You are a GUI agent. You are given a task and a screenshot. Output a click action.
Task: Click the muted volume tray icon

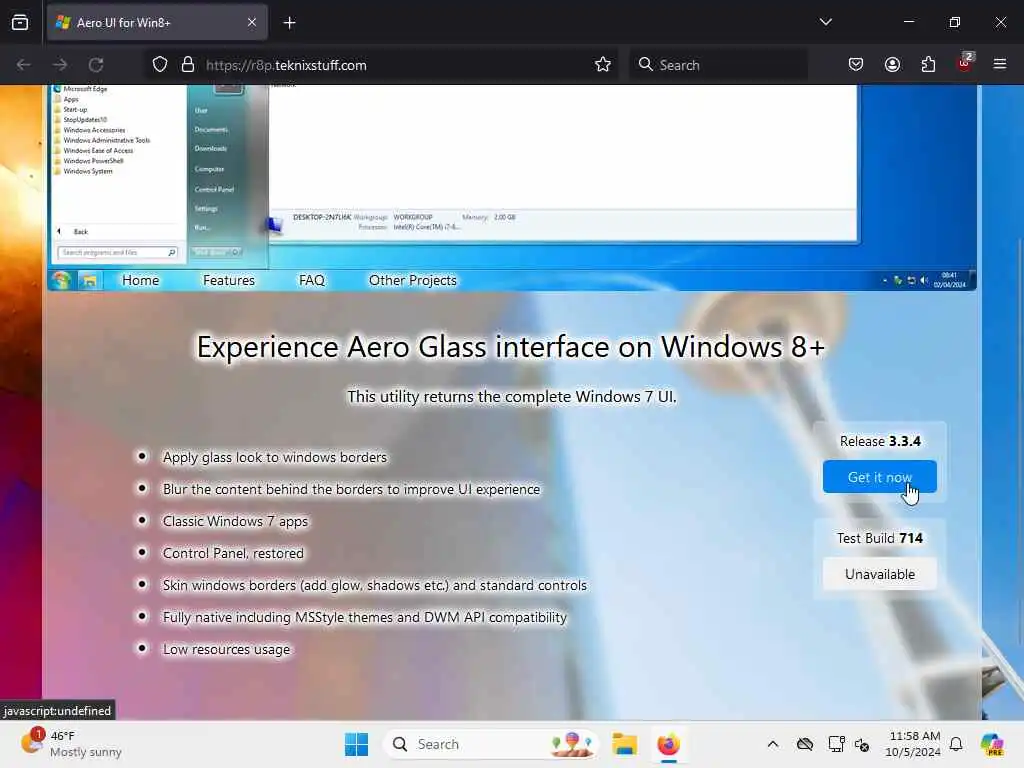pyautogui.click(x=862, y=744)
